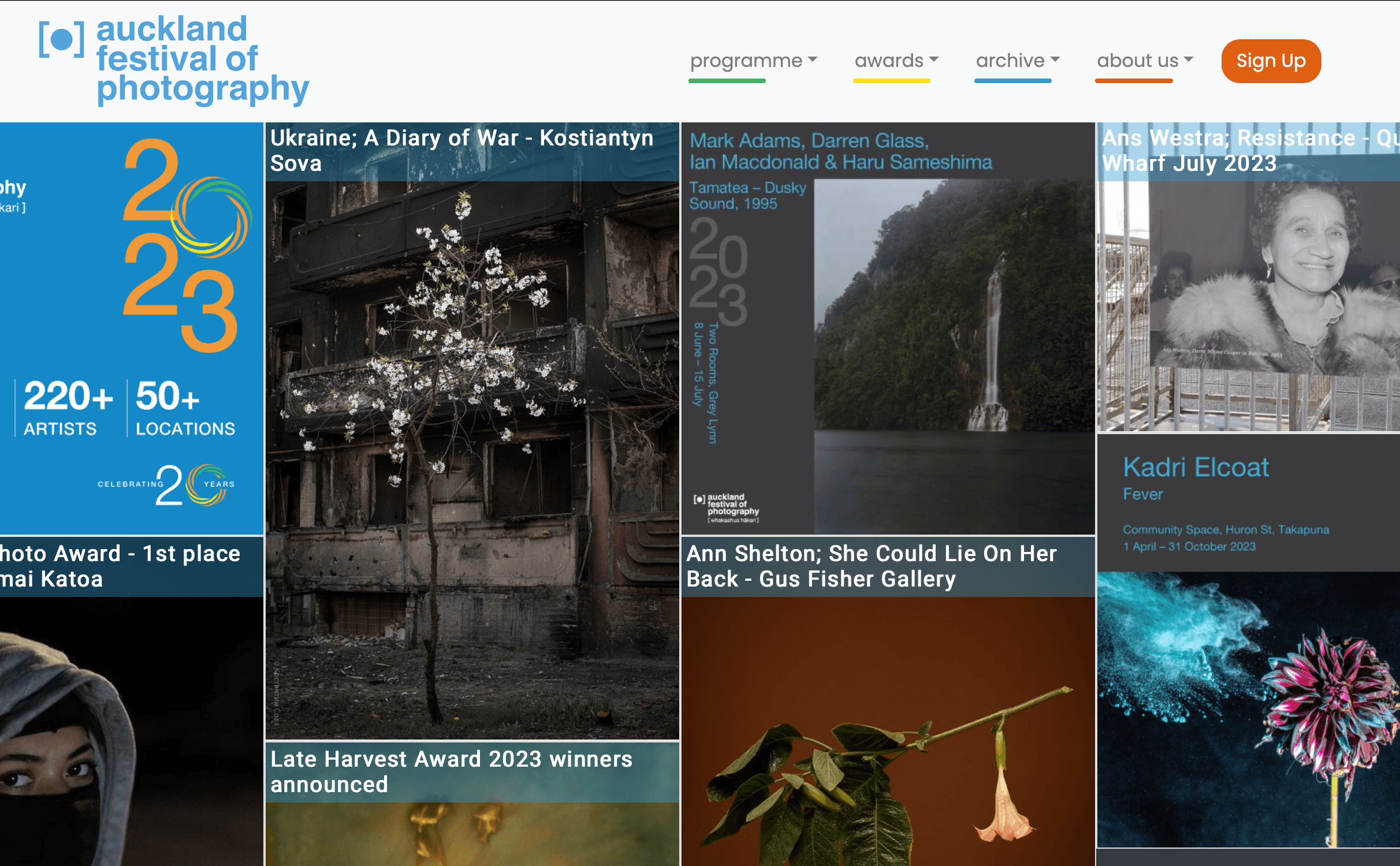Click the Auckland Festival of Photography site title

(x=202, y=60)
